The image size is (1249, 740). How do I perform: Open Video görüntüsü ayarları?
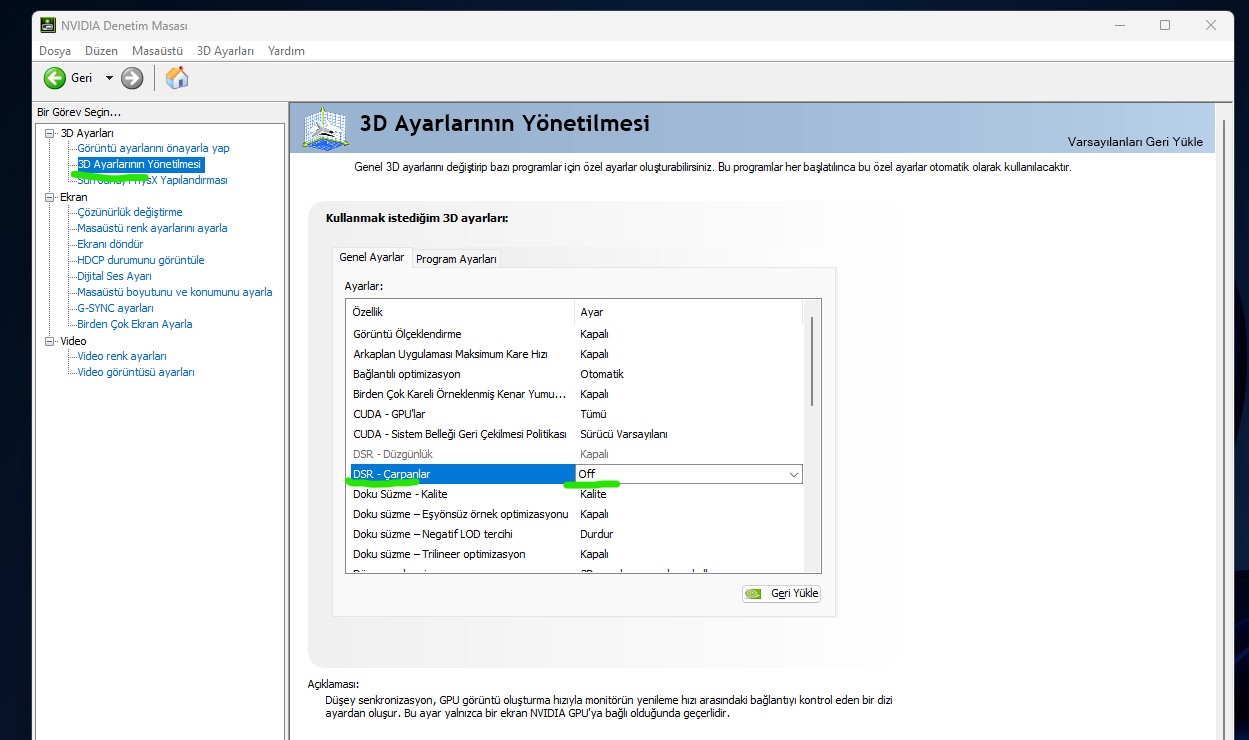pyautogui.click(x=136, y=372)
